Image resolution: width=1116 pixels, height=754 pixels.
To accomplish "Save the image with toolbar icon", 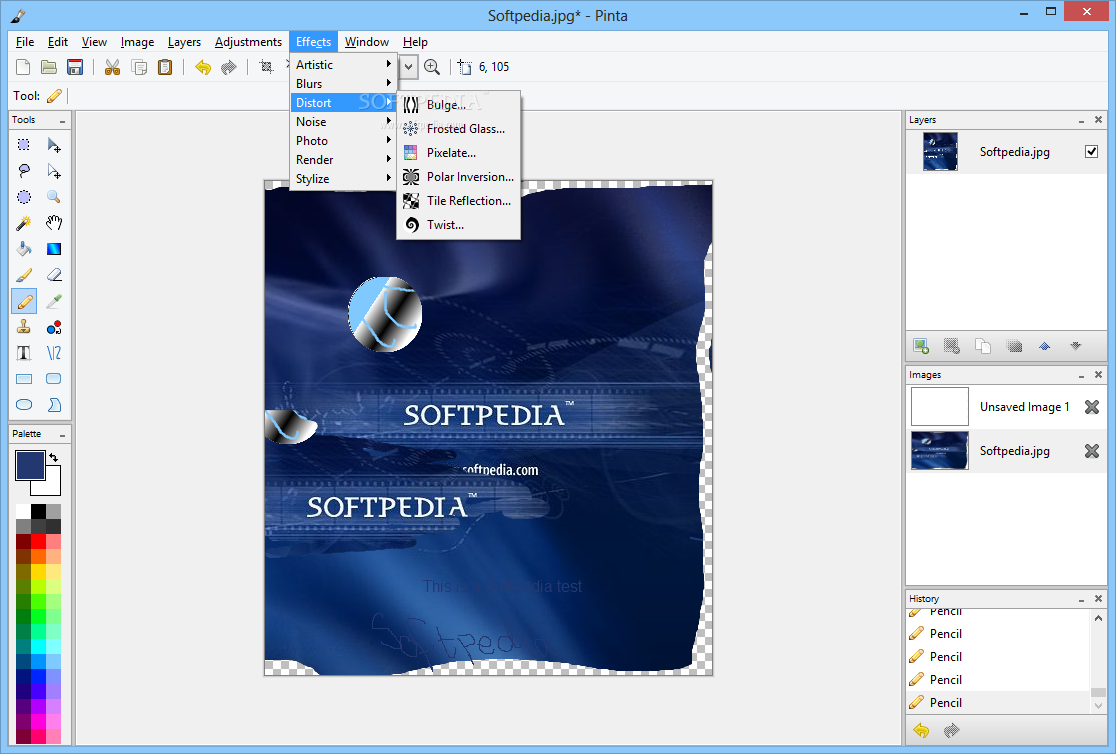I will point(75,67).
